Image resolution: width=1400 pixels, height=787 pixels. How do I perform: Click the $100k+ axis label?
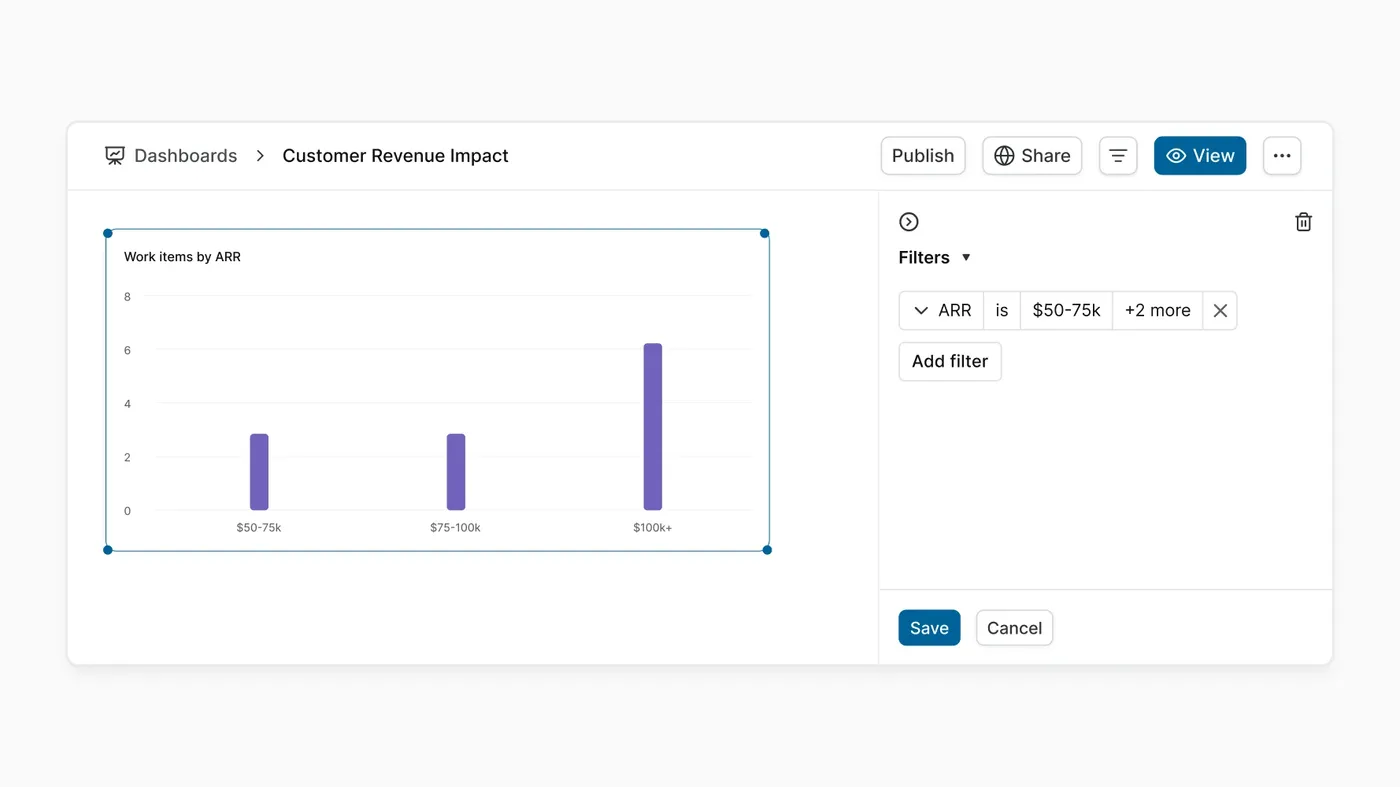652,527
